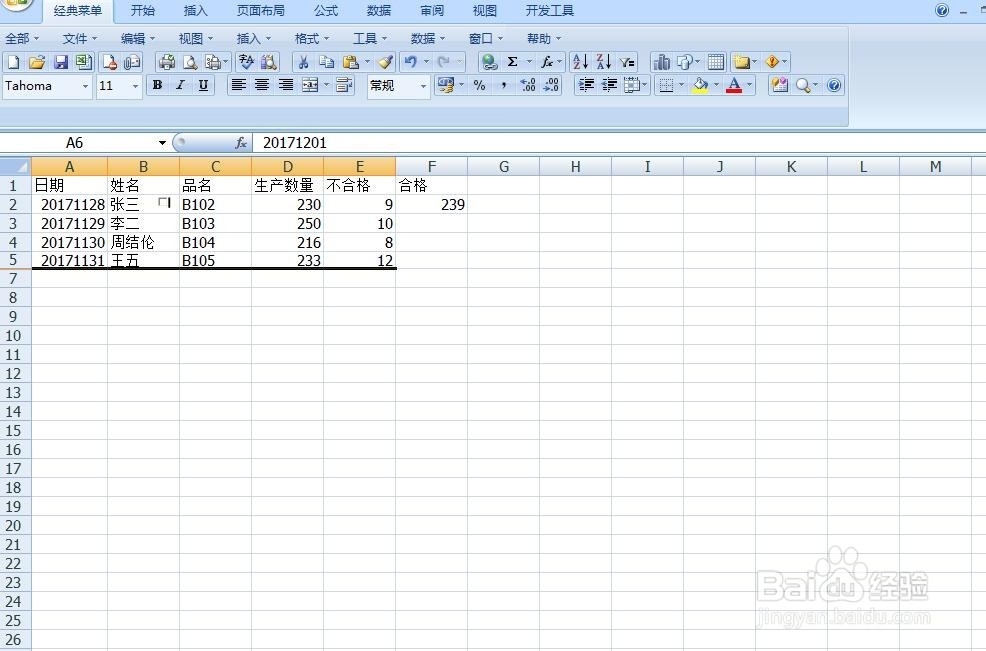
Task: Click the fill color paint bucket
Action: click(x=700, y=85)
